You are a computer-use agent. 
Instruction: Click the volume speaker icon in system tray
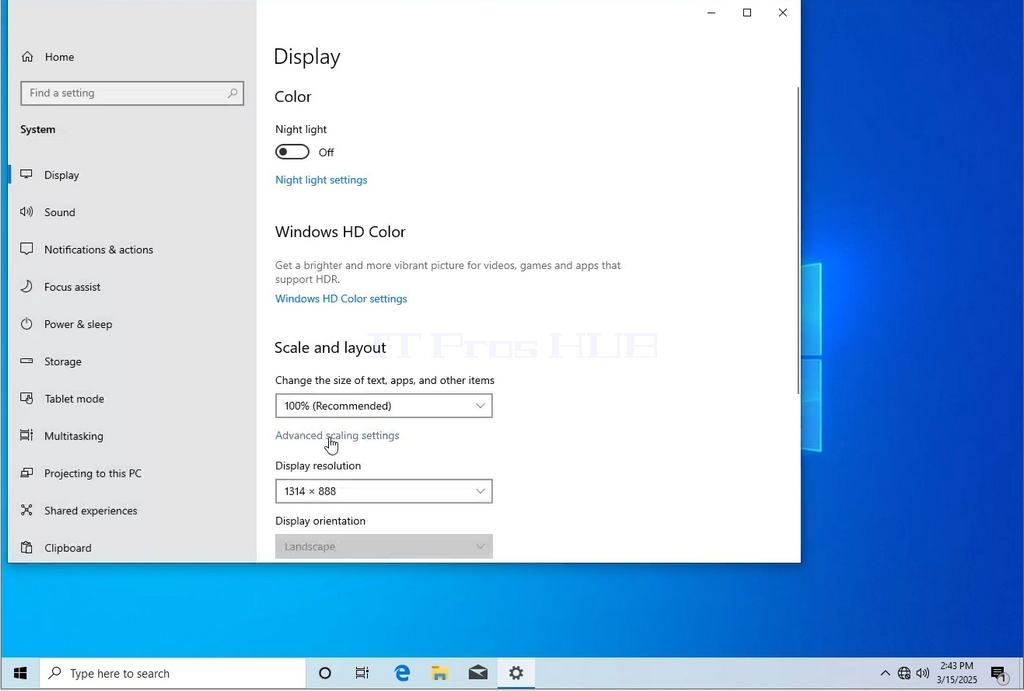(923, 673)
